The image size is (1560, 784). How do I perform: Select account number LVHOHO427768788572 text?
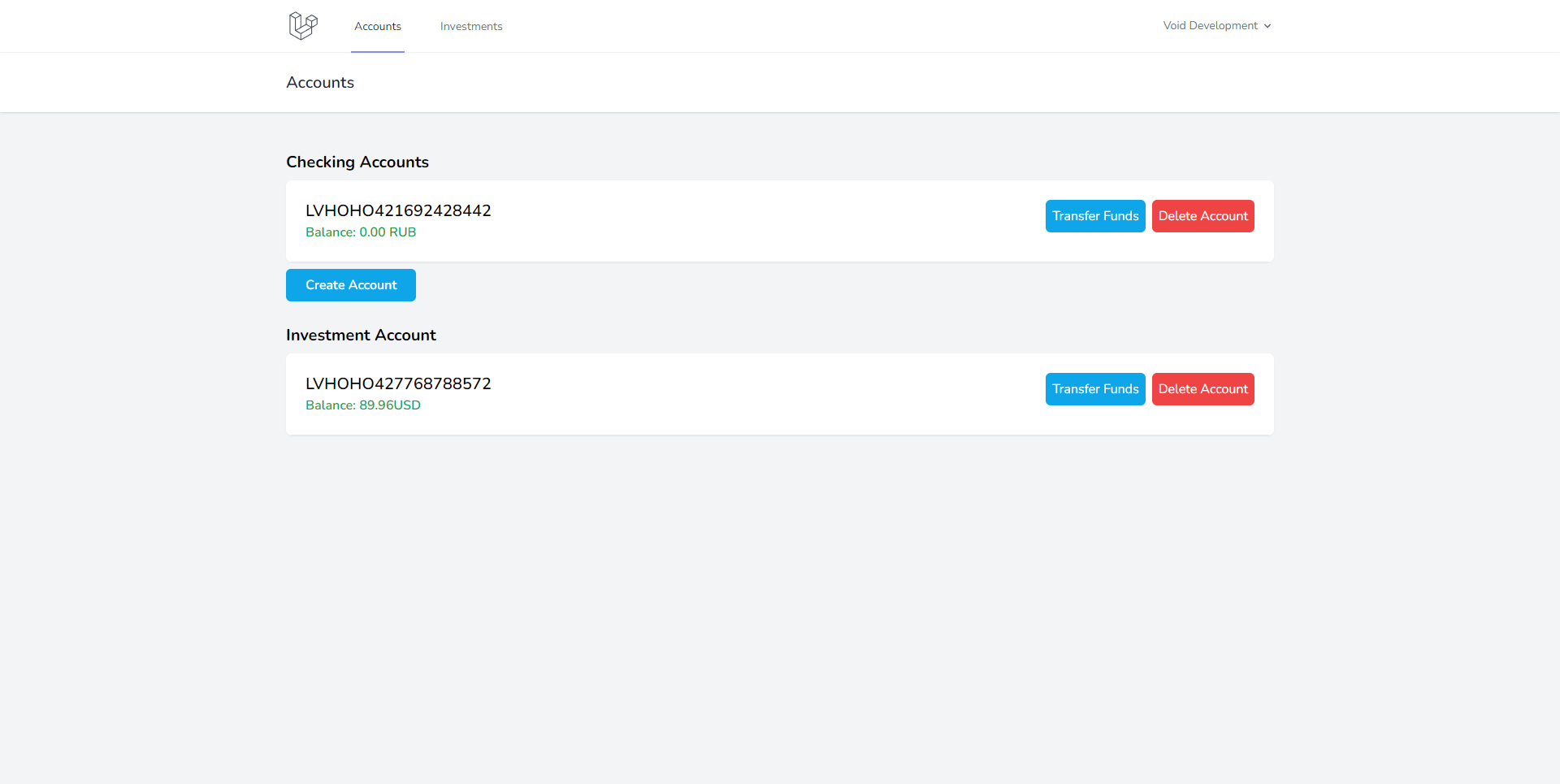(398, 383)
